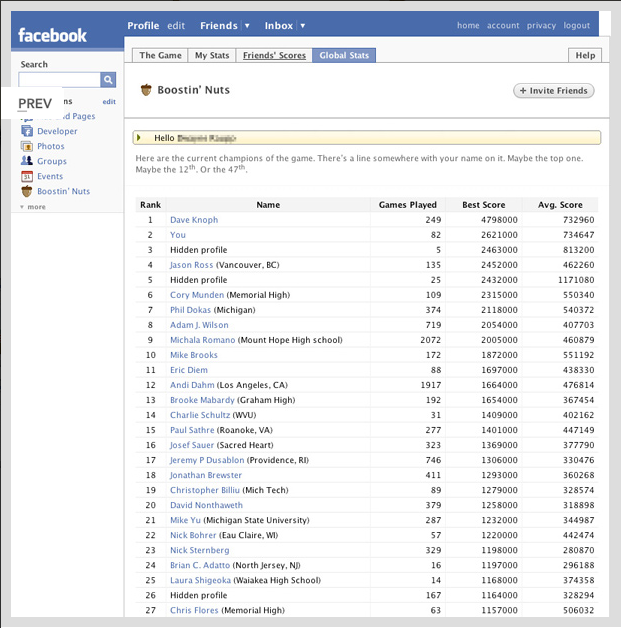Click the logout link

[577, 25]
